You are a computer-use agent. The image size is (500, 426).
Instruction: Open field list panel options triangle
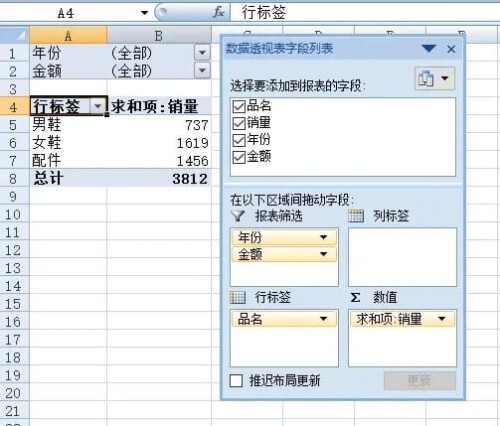pyautogui.click(x=429, y=49)
